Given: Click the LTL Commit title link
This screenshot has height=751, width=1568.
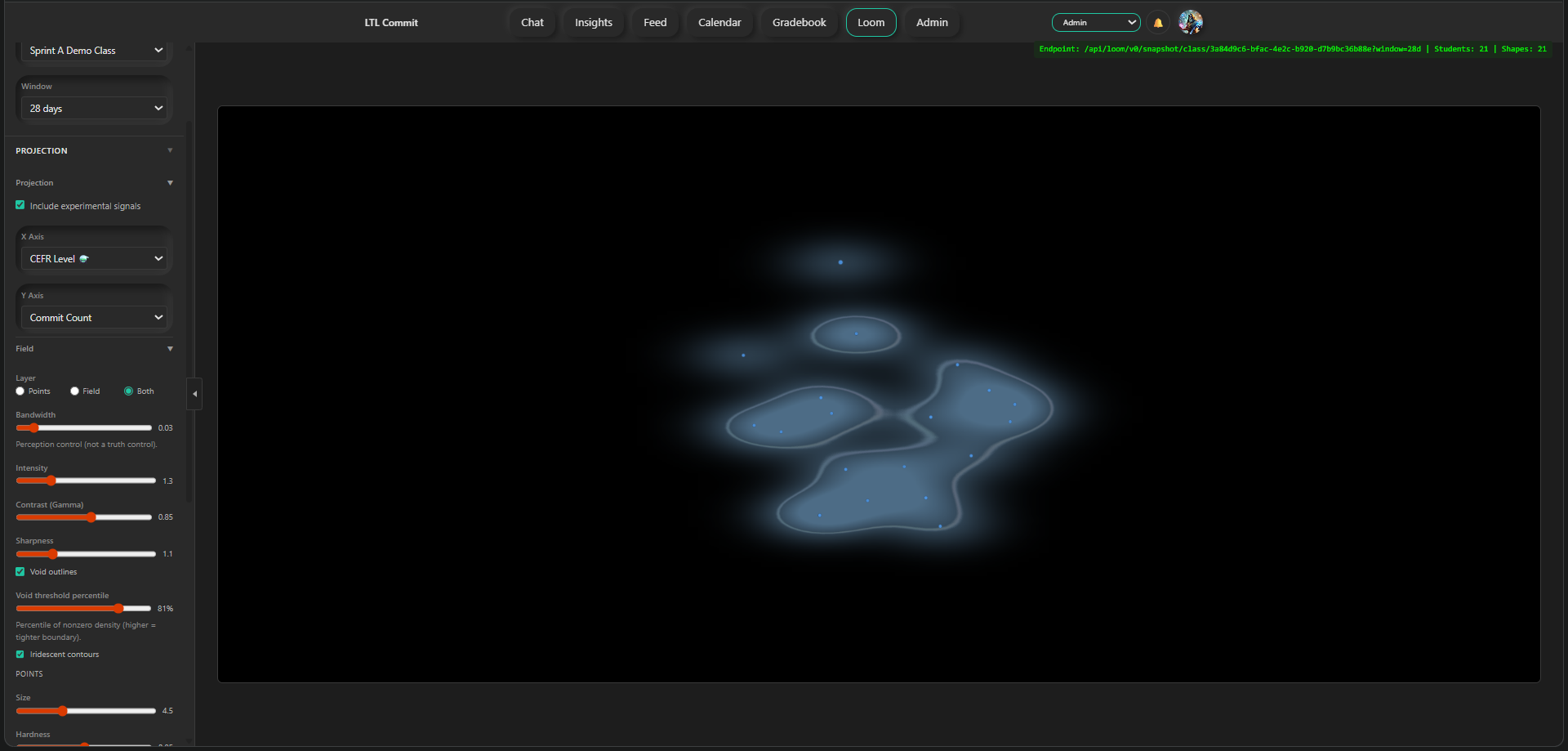Looking at the screenshot, I should pos(391,23).
